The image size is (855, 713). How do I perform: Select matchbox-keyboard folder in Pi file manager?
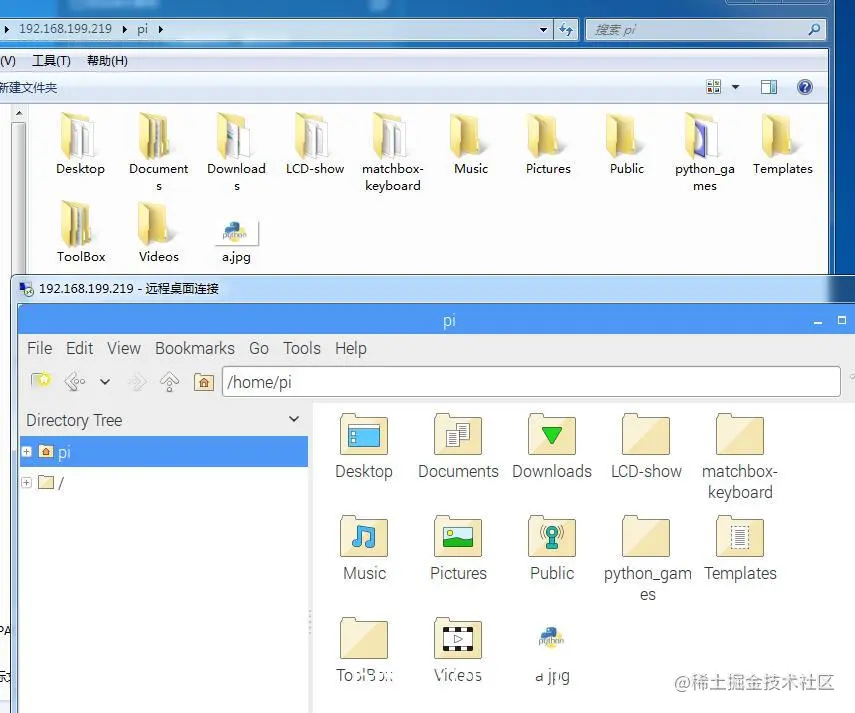[740, 457]
